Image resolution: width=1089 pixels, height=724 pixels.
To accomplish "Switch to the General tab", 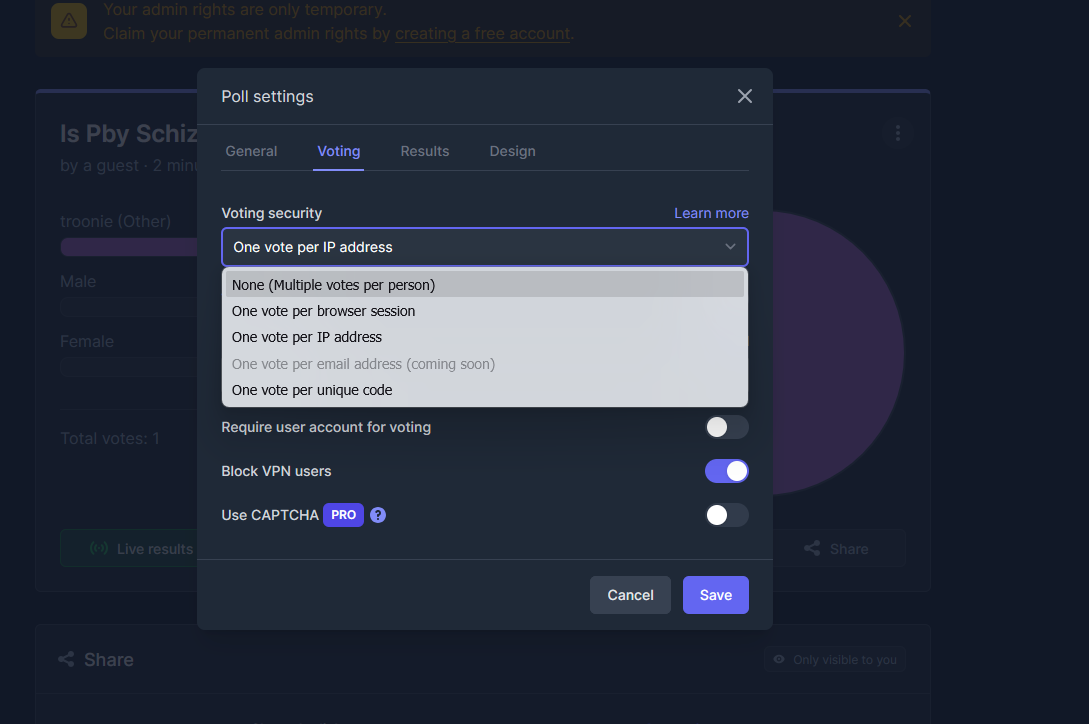I will (x=251, y=151).
